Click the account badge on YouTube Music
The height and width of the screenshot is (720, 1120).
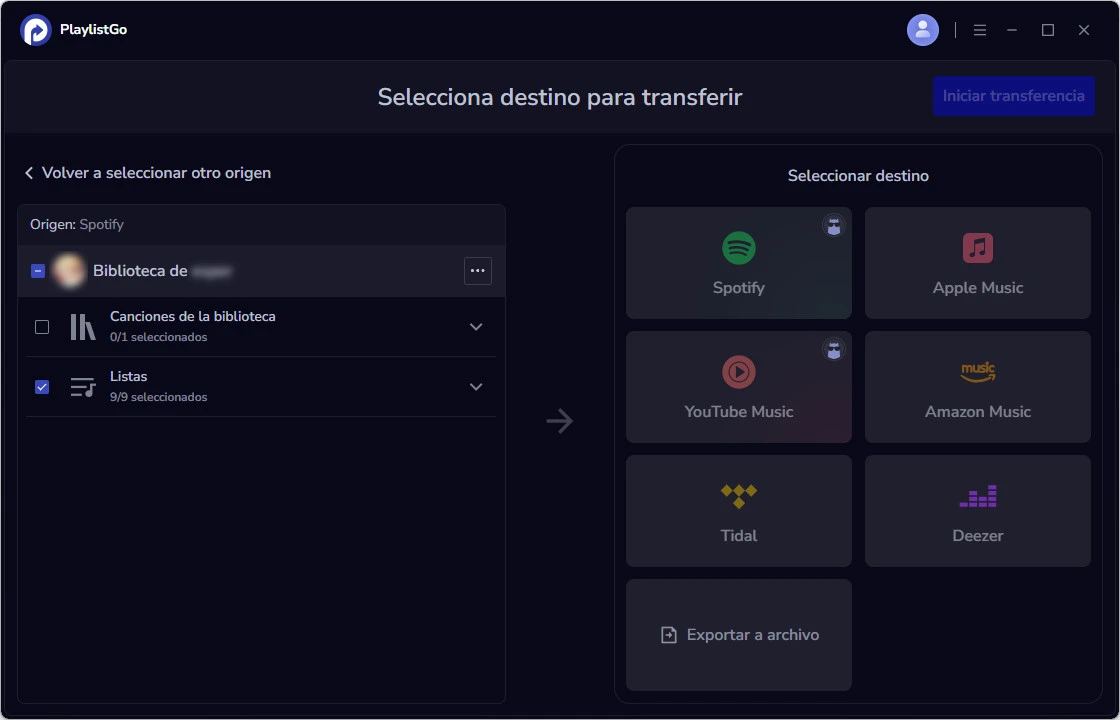coord(833,349)
